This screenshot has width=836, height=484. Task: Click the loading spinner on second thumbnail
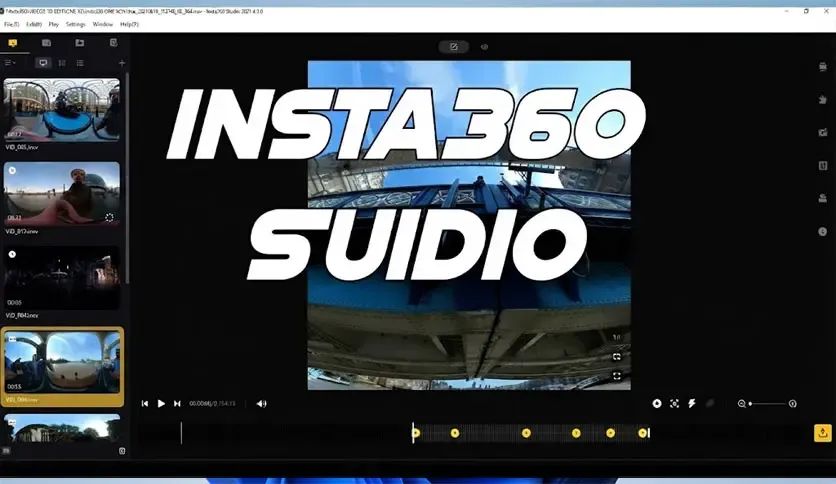[x=109, y=217]
